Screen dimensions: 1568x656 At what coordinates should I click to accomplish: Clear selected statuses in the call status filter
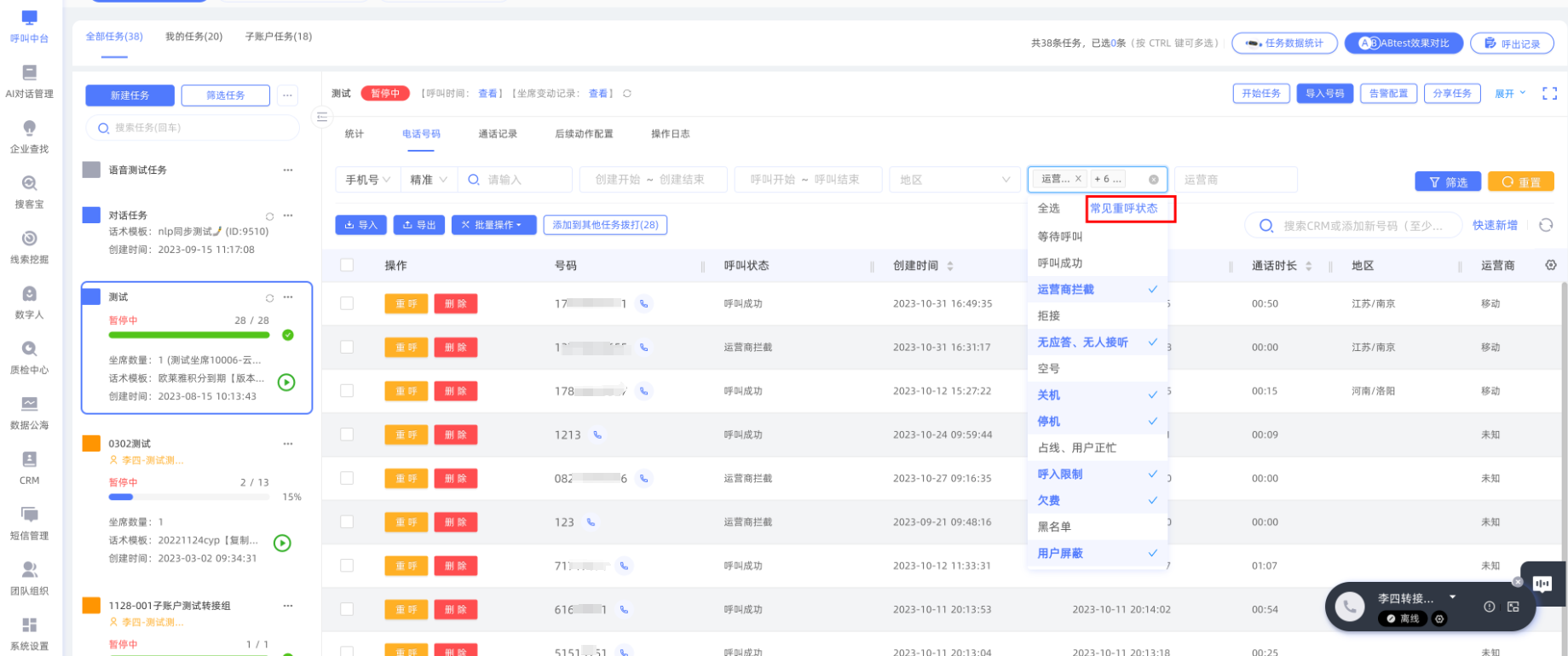coord(1153,180)
